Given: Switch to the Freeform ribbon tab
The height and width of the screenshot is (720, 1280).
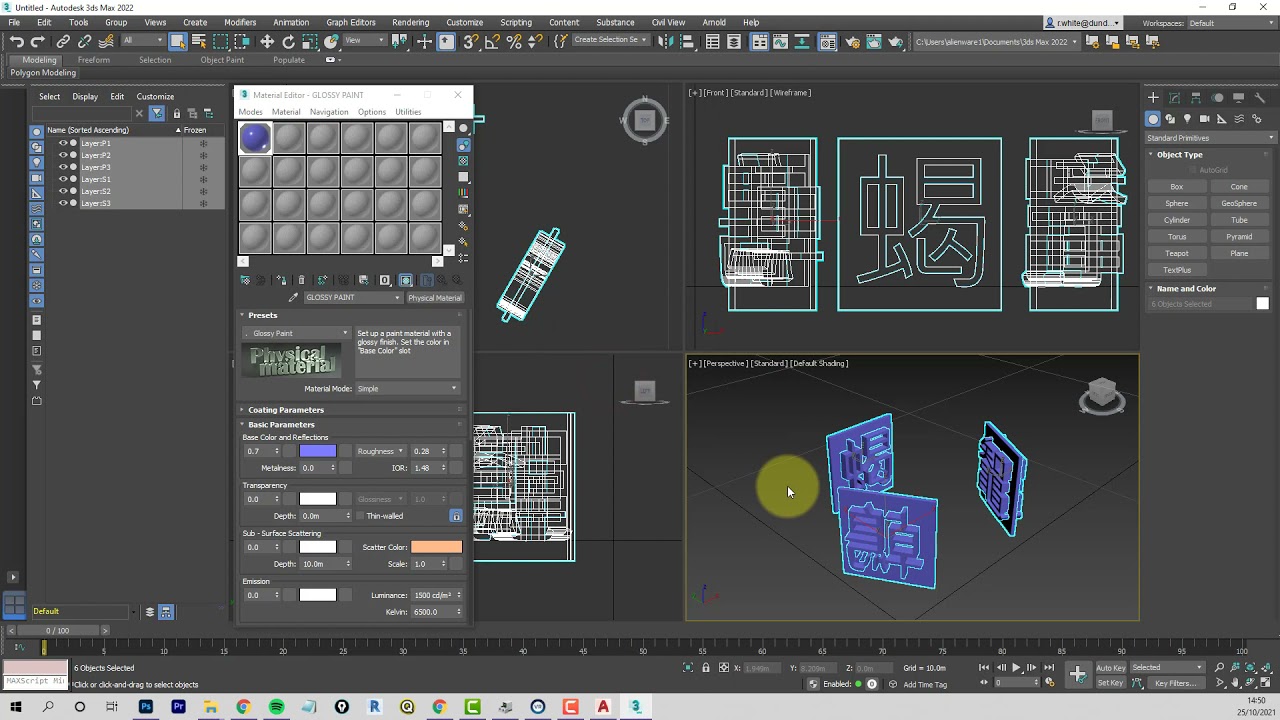Looking at the screenshot, I should click(x=94, y=60).
